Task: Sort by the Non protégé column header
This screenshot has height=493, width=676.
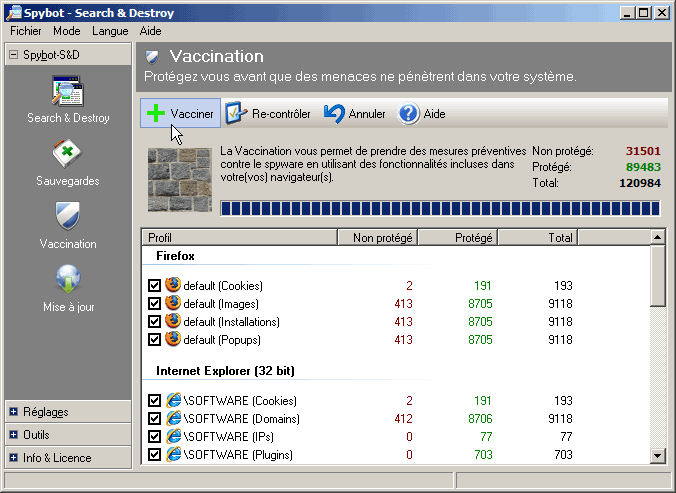Action: pyautogui.click(x=377, y=238)
